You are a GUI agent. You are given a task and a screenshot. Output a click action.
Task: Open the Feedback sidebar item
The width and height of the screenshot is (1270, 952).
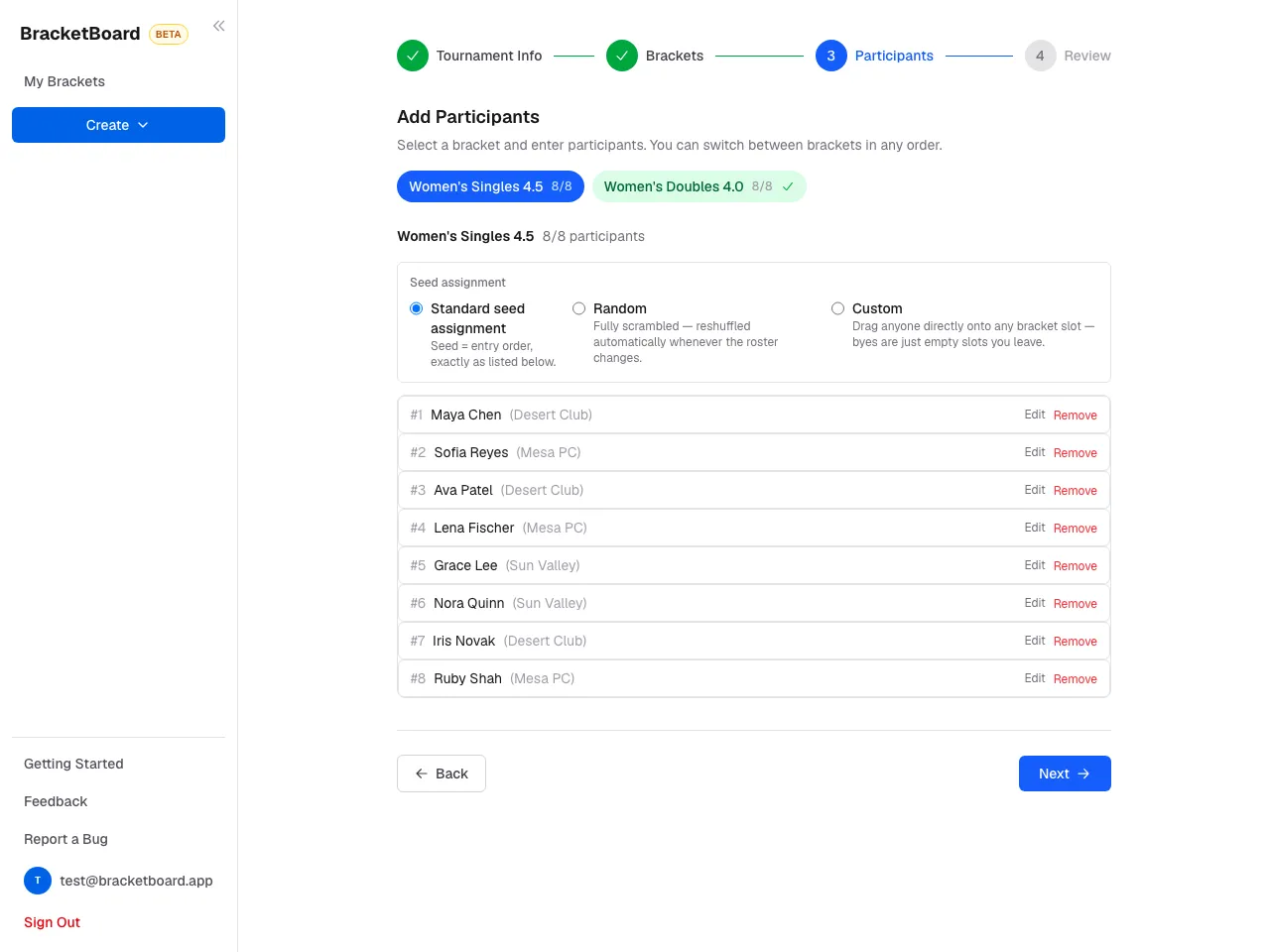pos(56,801)
